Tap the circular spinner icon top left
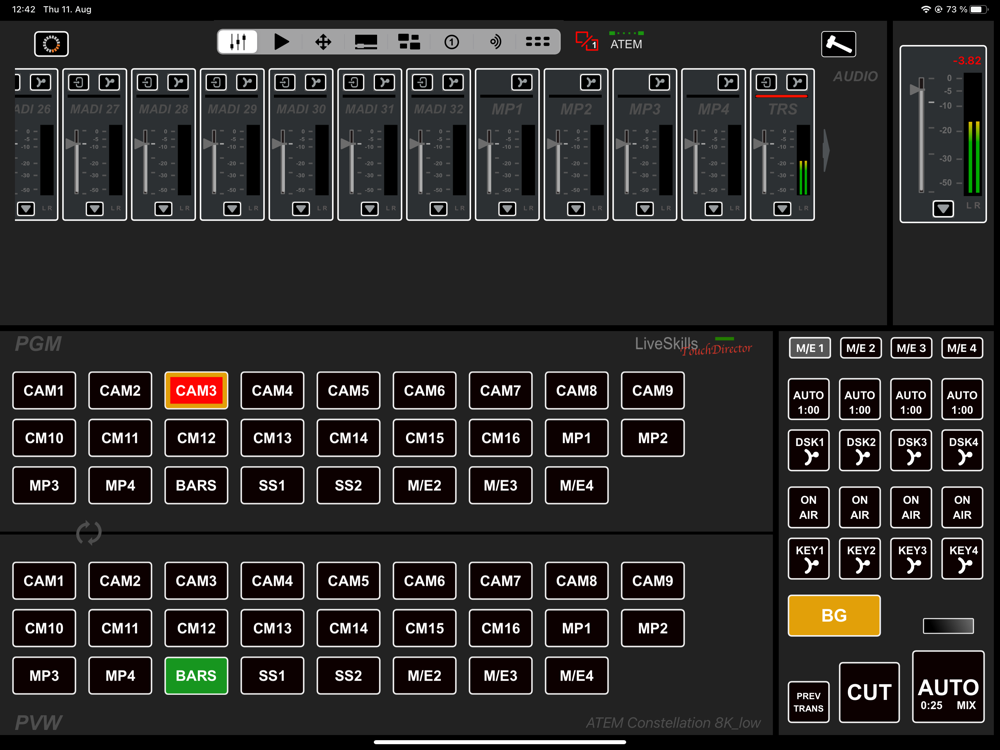1000x750 pixels. 51,43
